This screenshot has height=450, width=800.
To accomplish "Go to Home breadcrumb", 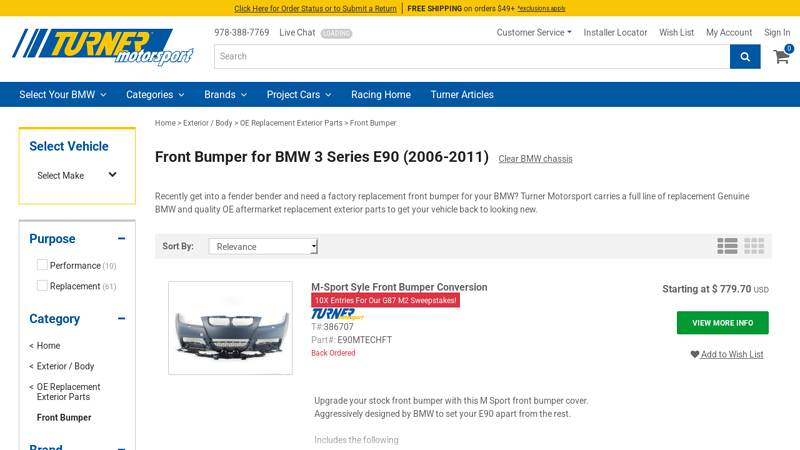I will (165, 123).
